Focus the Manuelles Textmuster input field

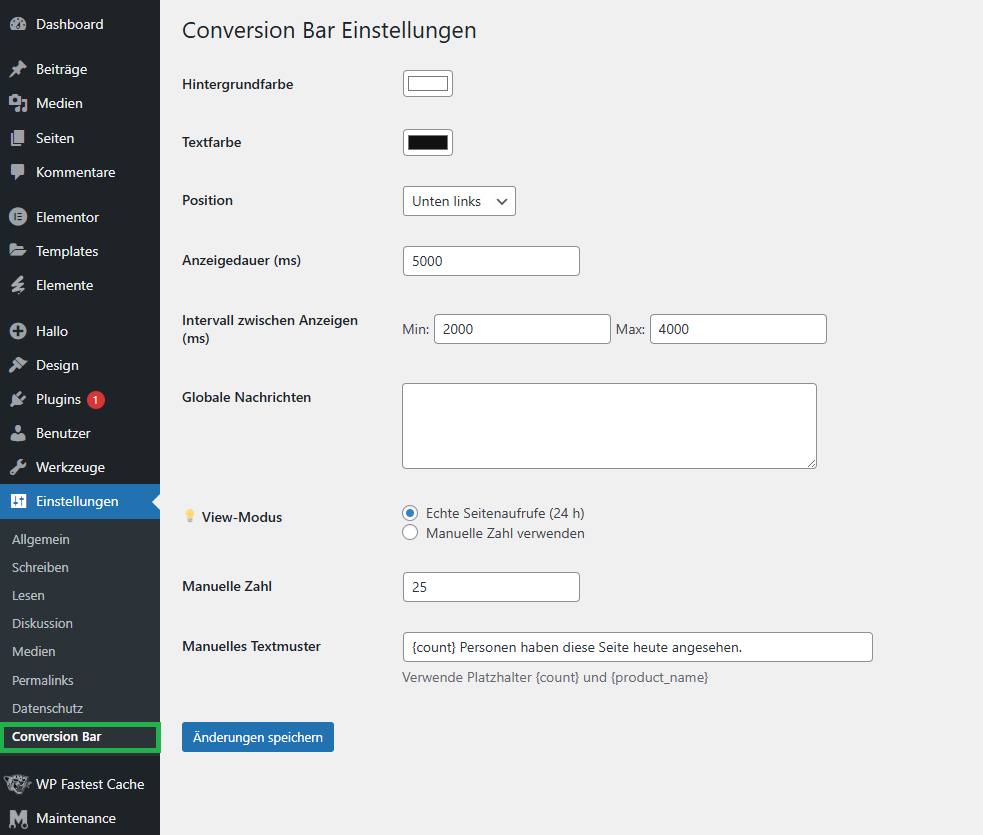point(637,647)
